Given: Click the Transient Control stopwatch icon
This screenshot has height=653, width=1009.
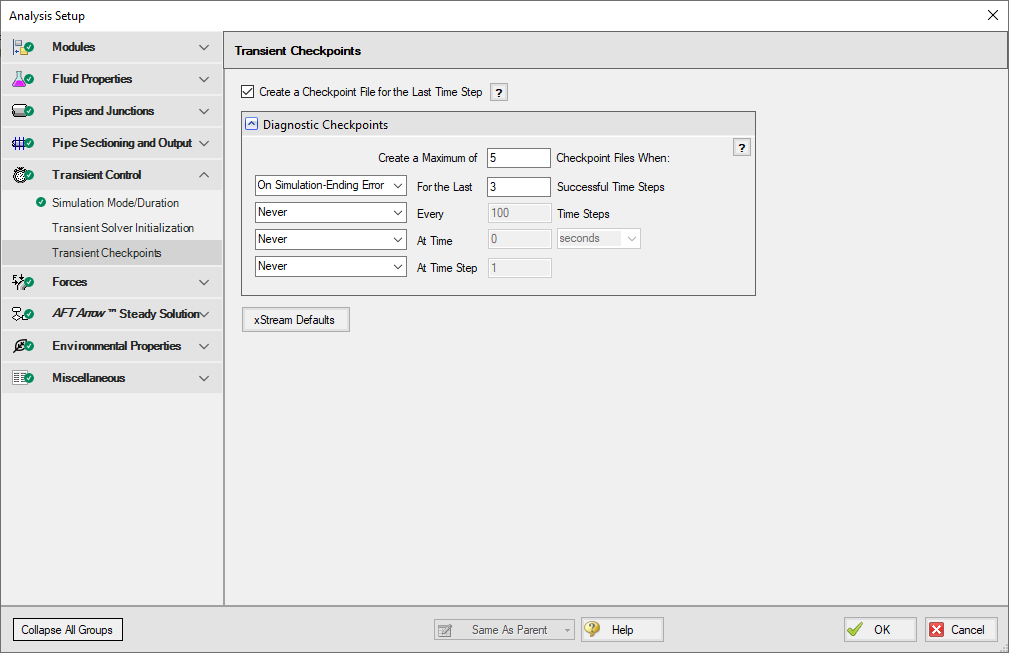Looking at the screenshot, I should coord(23,175).
